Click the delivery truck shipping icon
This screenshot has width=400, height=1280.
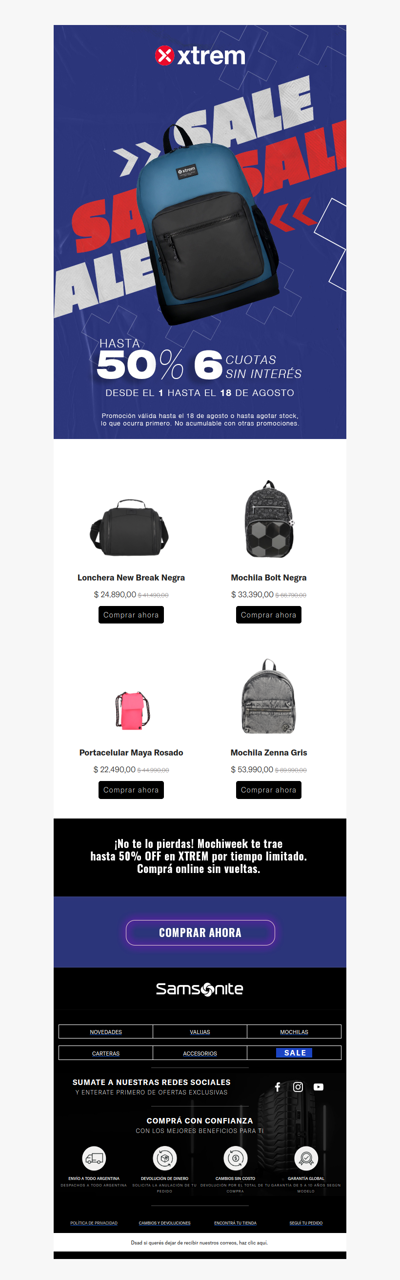click(x=95, y=1158)
